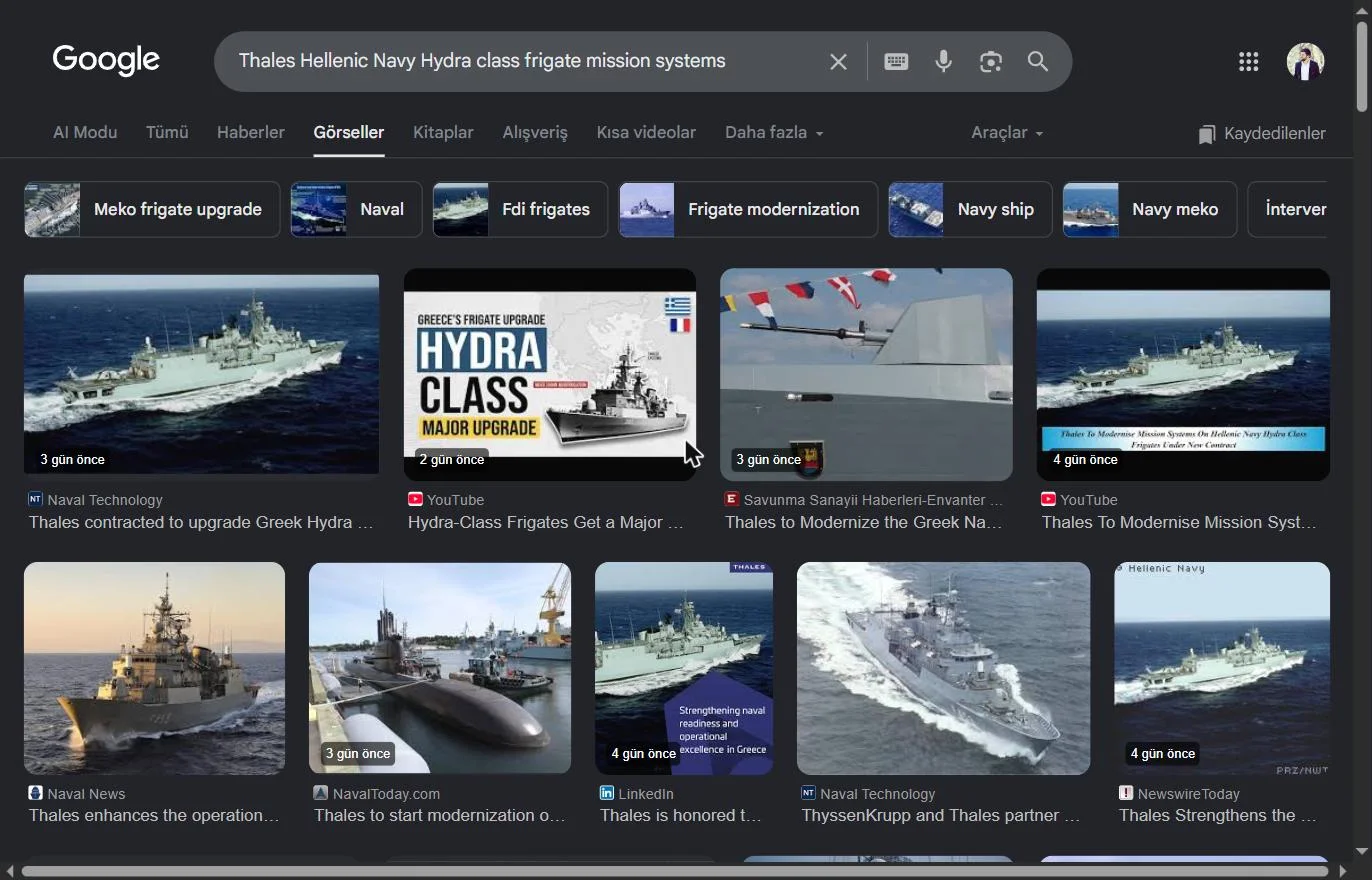
Task: Open 'Thales to Modernize the Greek Na…' link
Action: (x=863, y=522)
